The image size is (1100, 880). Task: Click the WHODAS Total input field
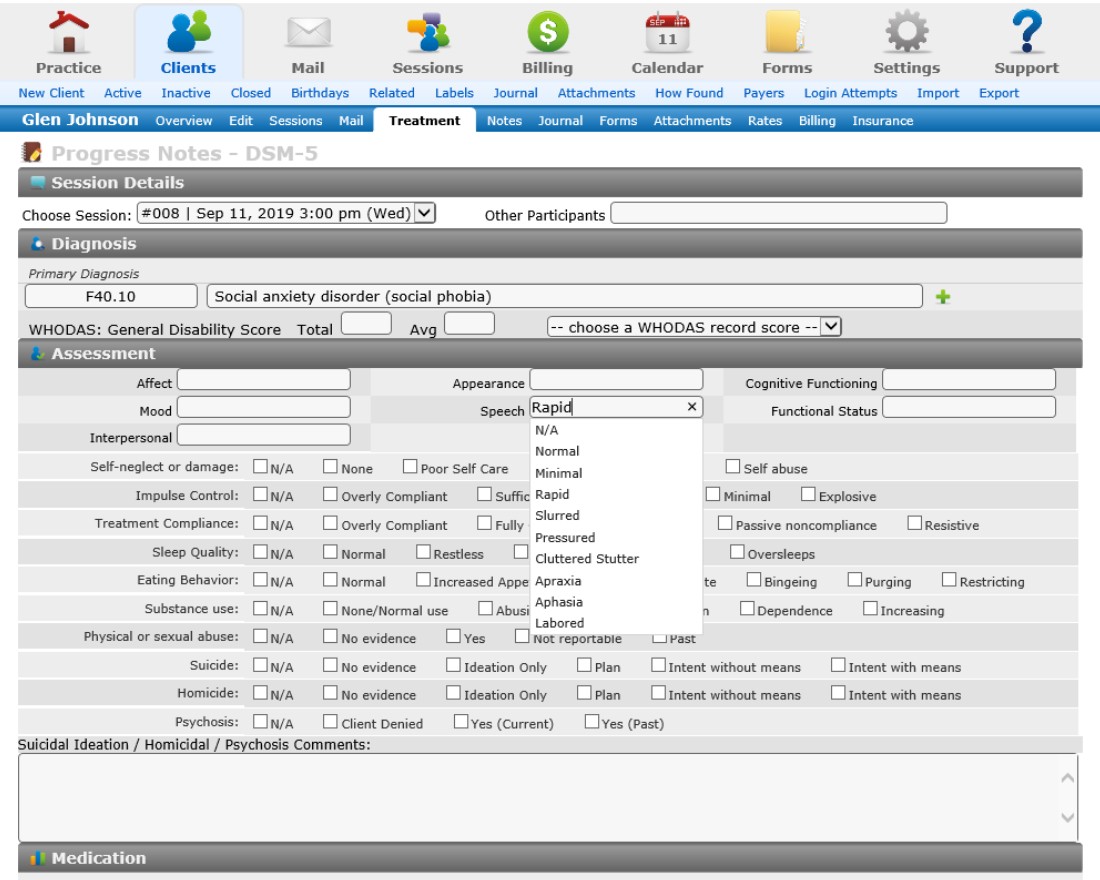[x=366, y=324]
